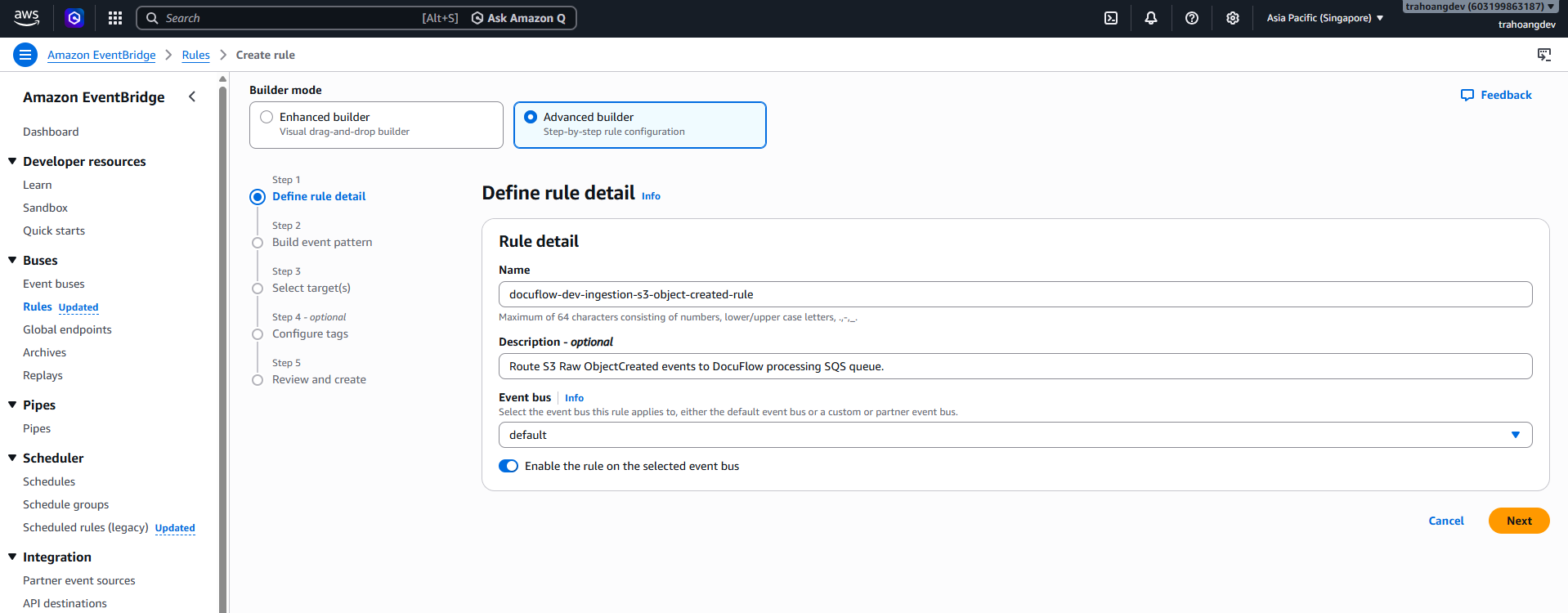Open Scheduled rules (legacy) in the sidebar
This screenshot has height=613, width=1568.
pos(86,527)
